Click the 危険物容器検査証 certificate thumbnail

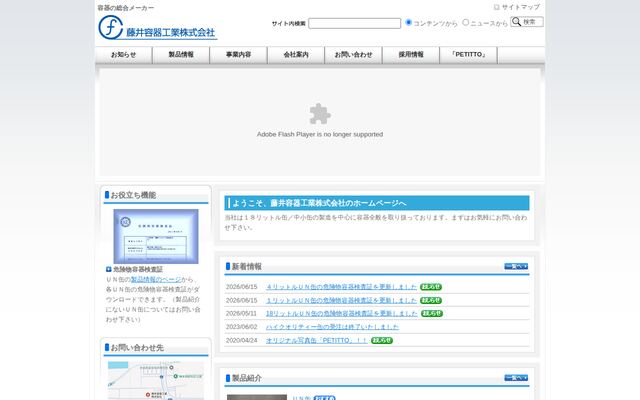pyautogui.click(x=156, y=236)
